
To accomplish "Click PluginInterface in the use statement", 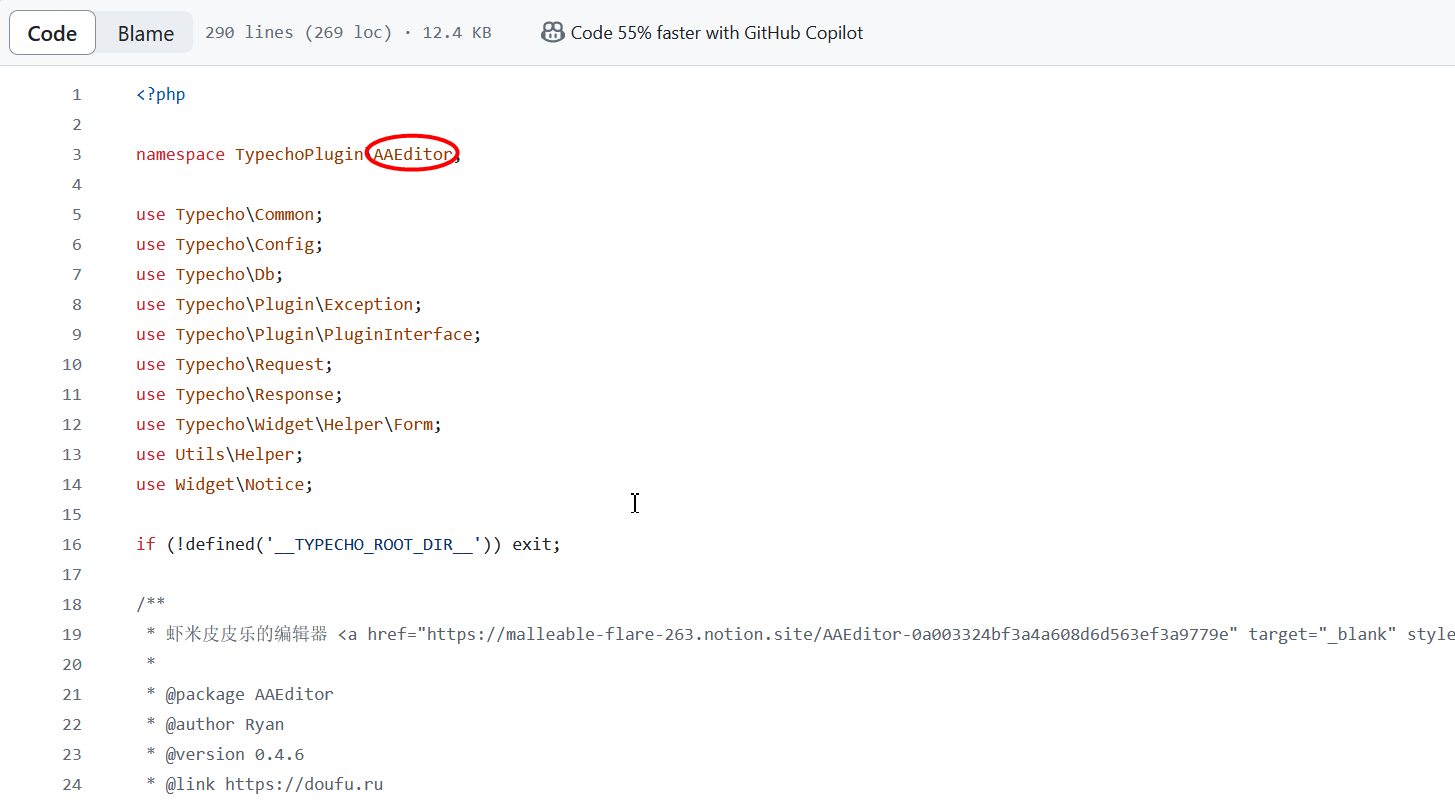I will pos(413,334).
